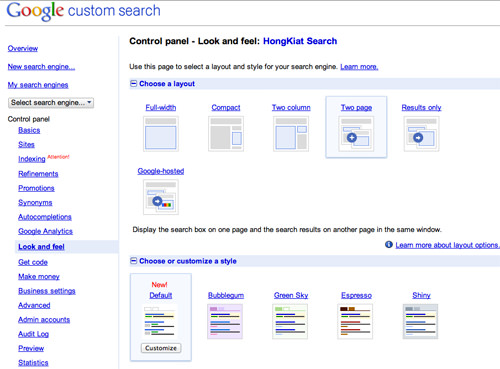Pick the Green Sky style preview thumbnail
The height and width of the screenshot is (369, 500).
click(x=290, y=321)
